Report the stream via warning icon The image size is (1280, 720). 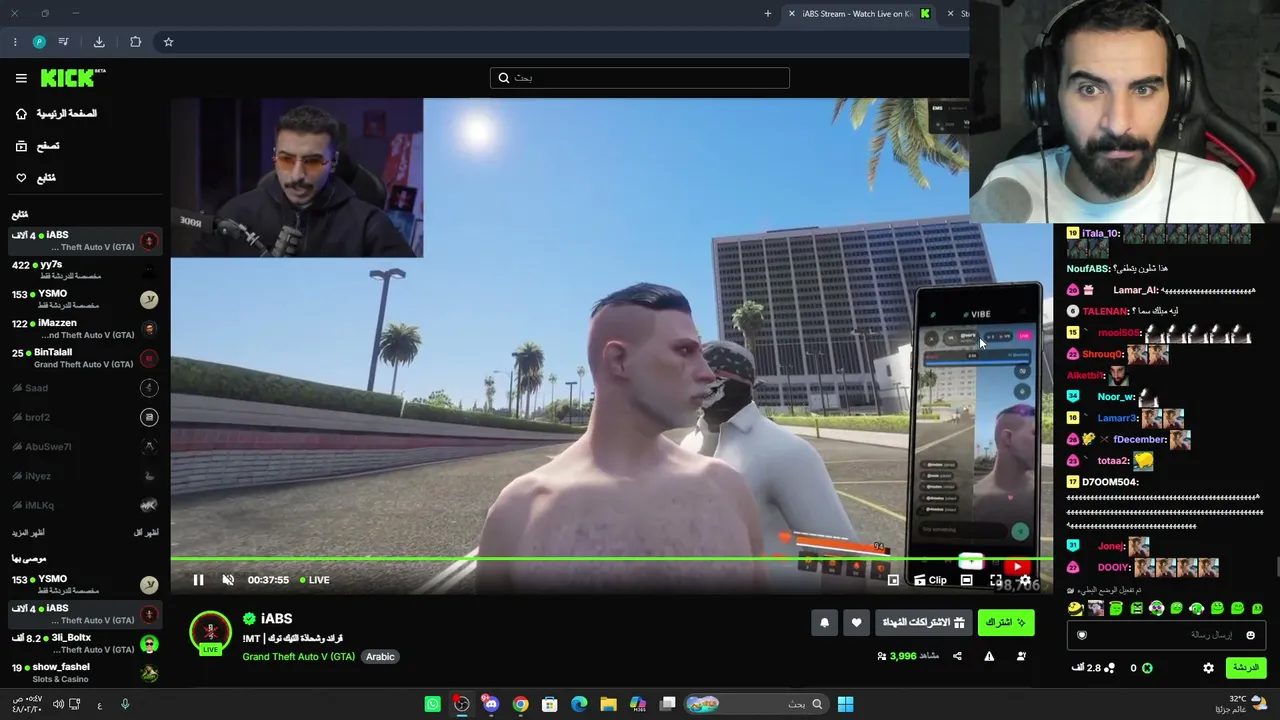(x=989, y=656)
